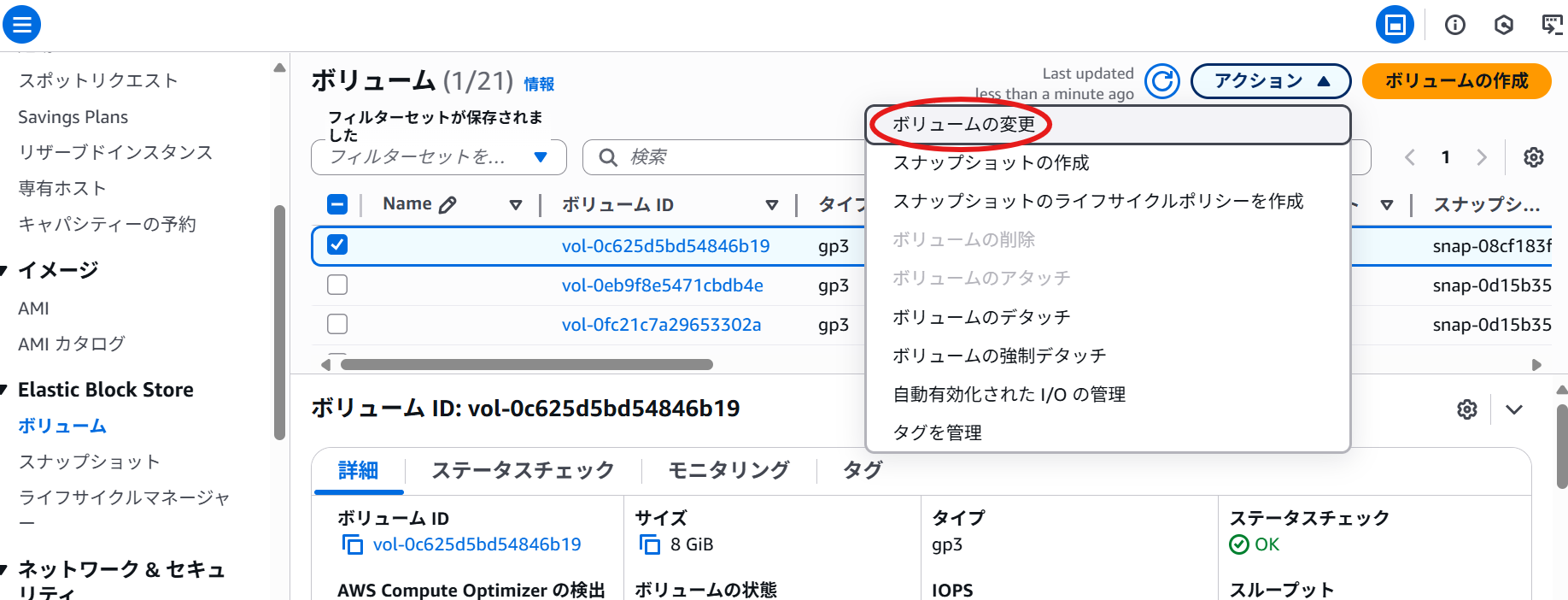Click the ボリュームの作成 button
Viewport: 1568px width, 600px height.
[1456, 81]
